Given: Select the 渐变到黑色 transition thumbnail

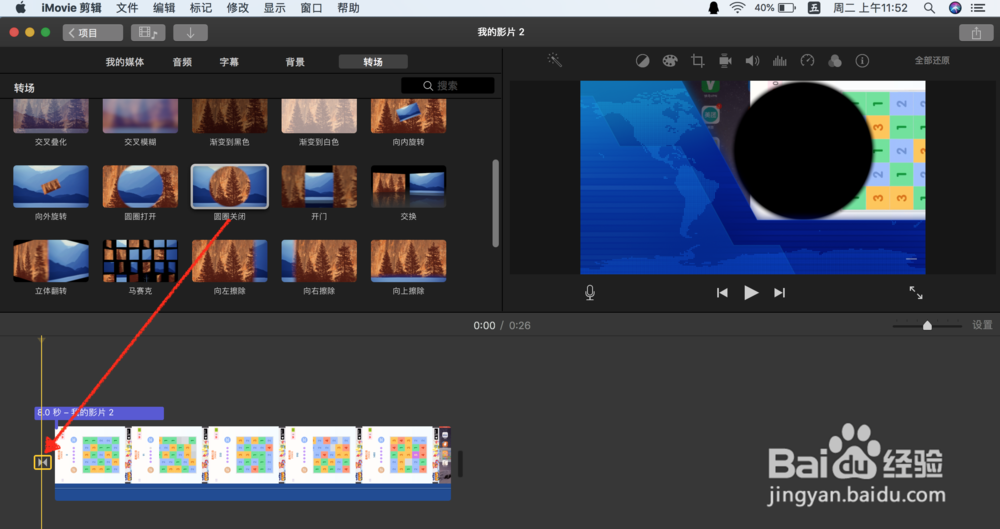Looking at the screenshot, I should (x=230, y=116).
